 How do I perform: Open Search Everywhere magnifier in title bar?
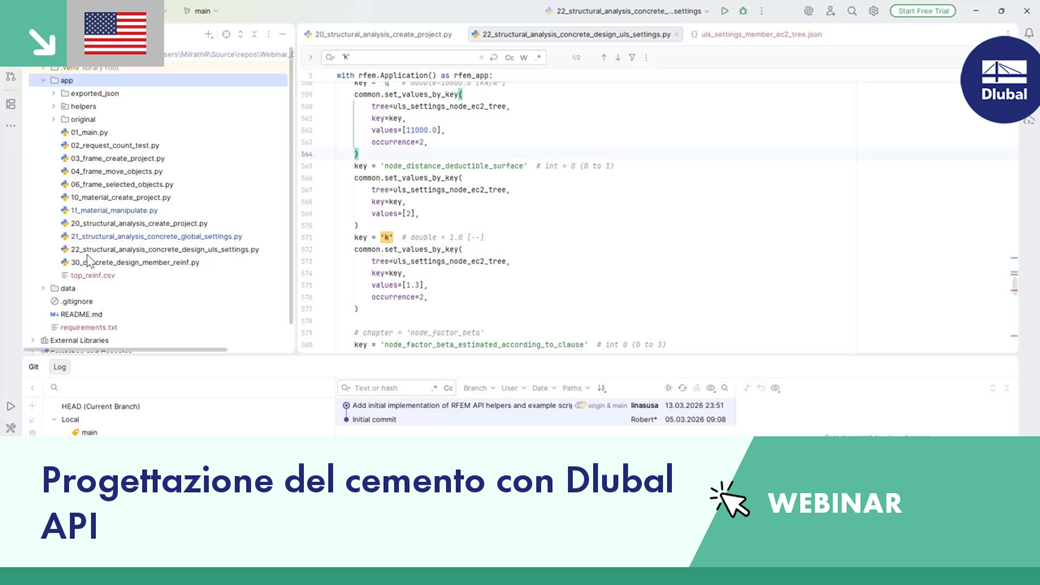point(852,11)
